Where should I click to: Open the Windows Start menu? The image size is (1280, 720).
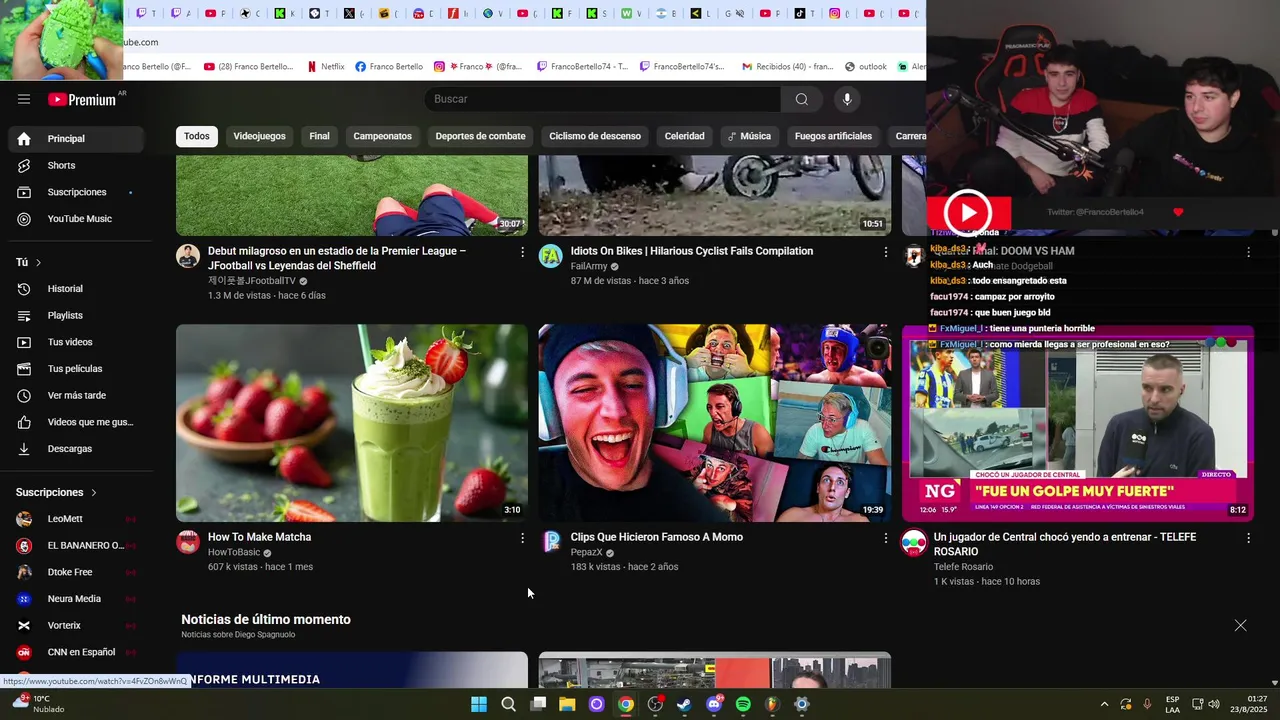point(479,704)
